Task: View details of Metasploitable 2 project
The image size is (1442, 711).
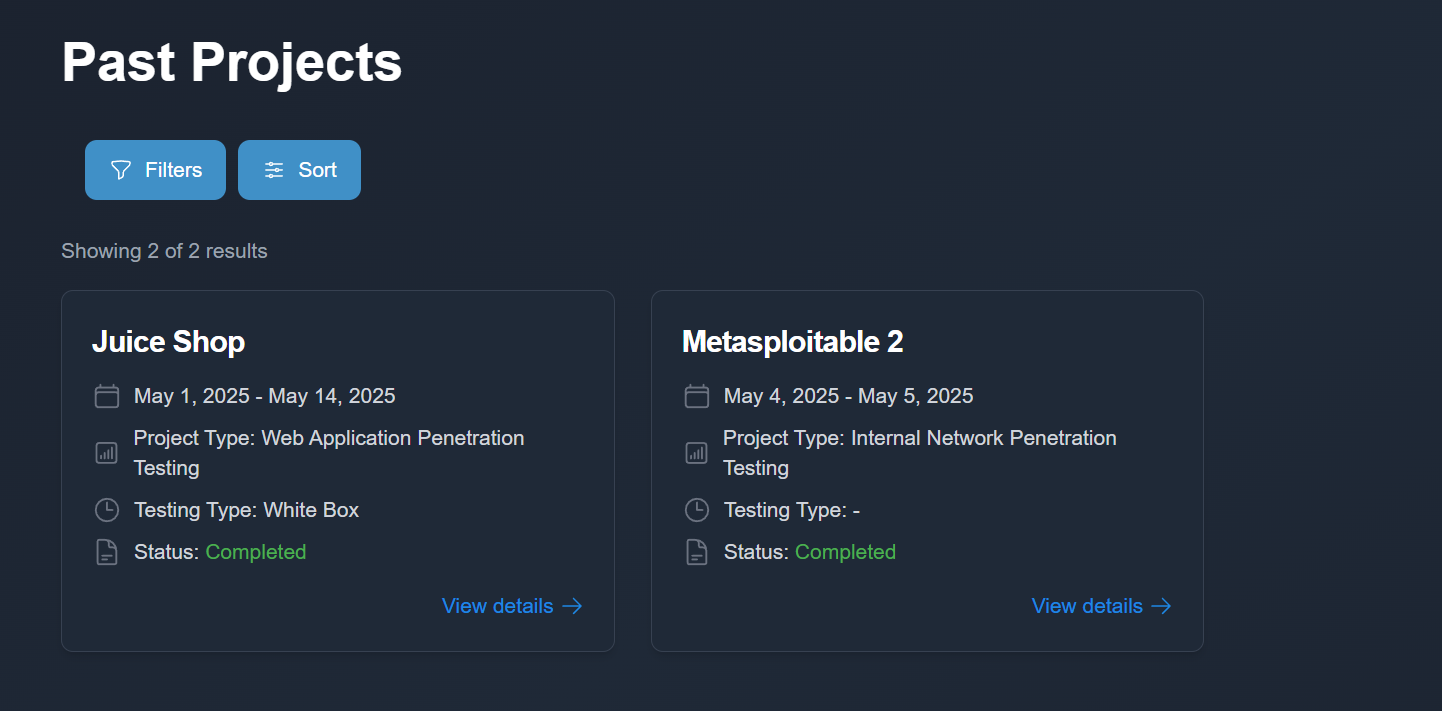Action: 1087,606
